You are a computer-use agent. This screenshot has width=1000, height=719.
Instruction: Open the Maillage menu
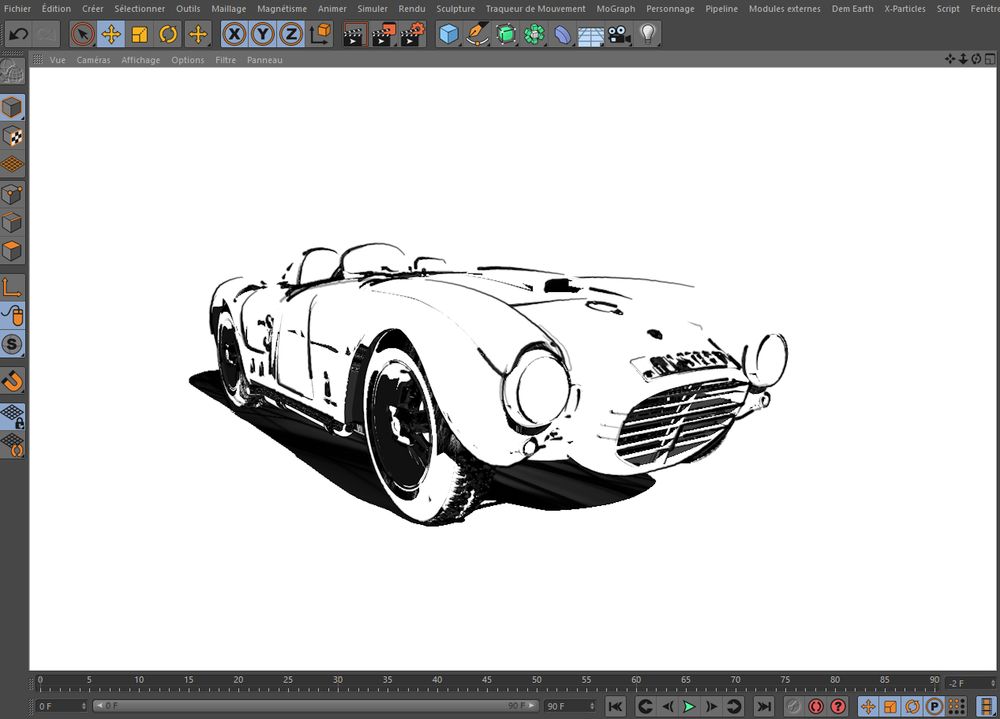228,8
